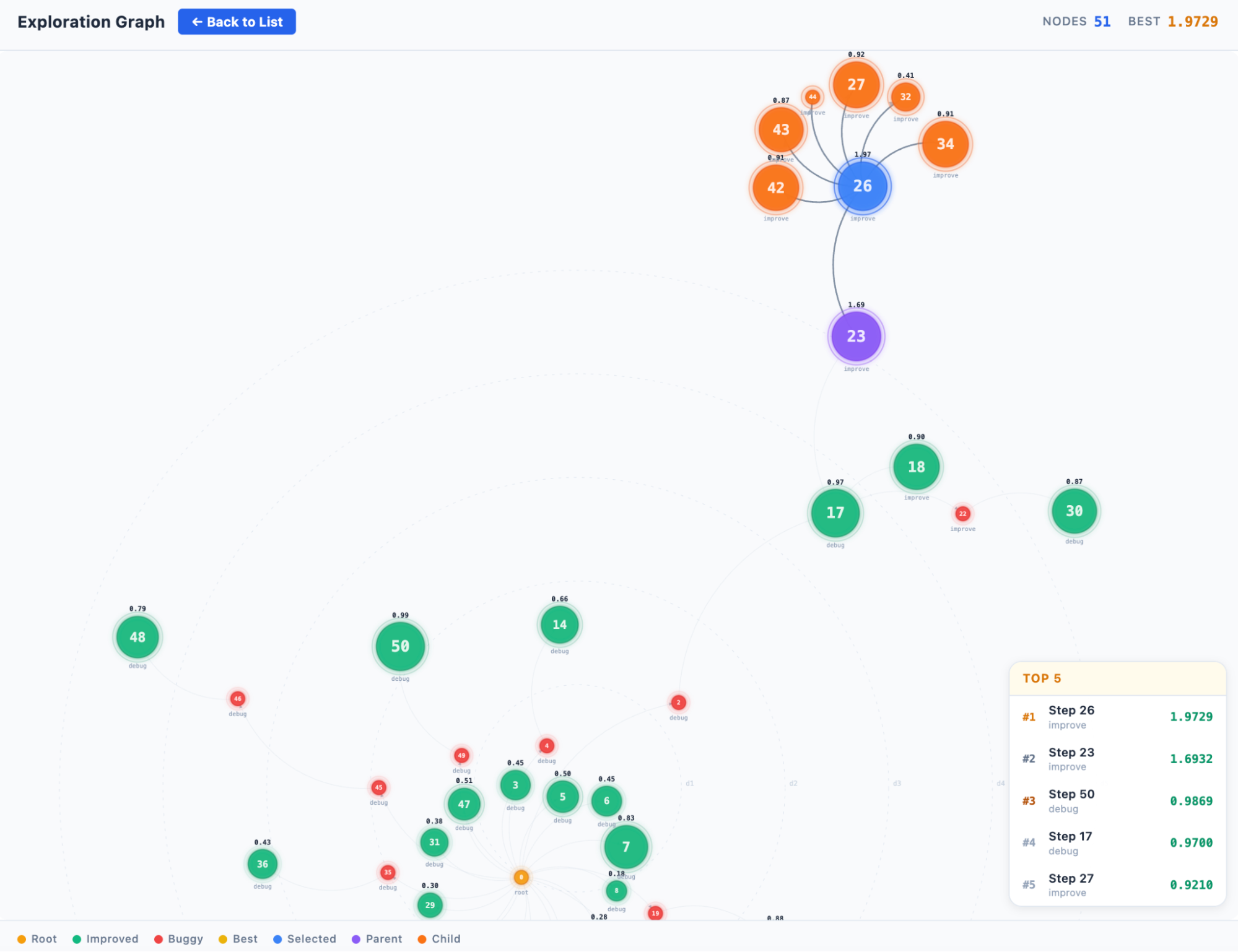Click the Buggy legend item
1238x952 pixels.
[x=178, y=939]
